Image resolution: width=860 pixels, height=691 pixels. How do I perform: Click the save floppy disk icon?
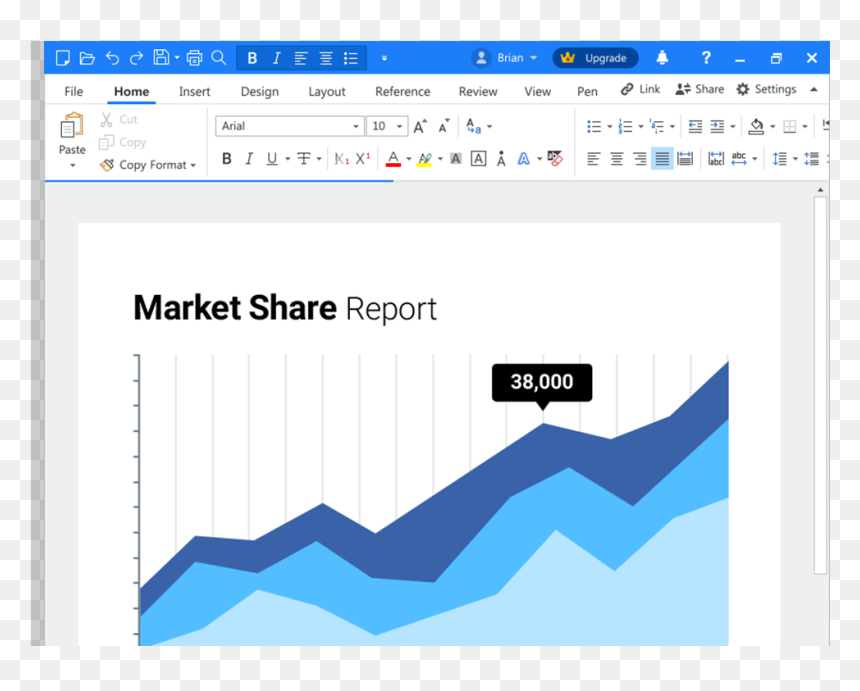[x=161, y=58]
